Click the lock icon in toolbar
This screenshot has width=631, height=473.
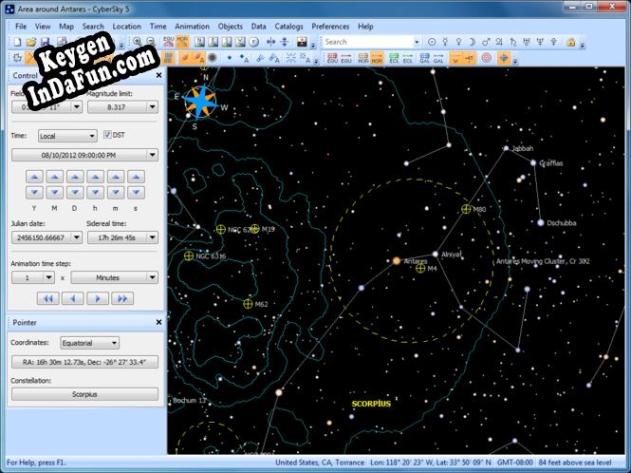571,42
